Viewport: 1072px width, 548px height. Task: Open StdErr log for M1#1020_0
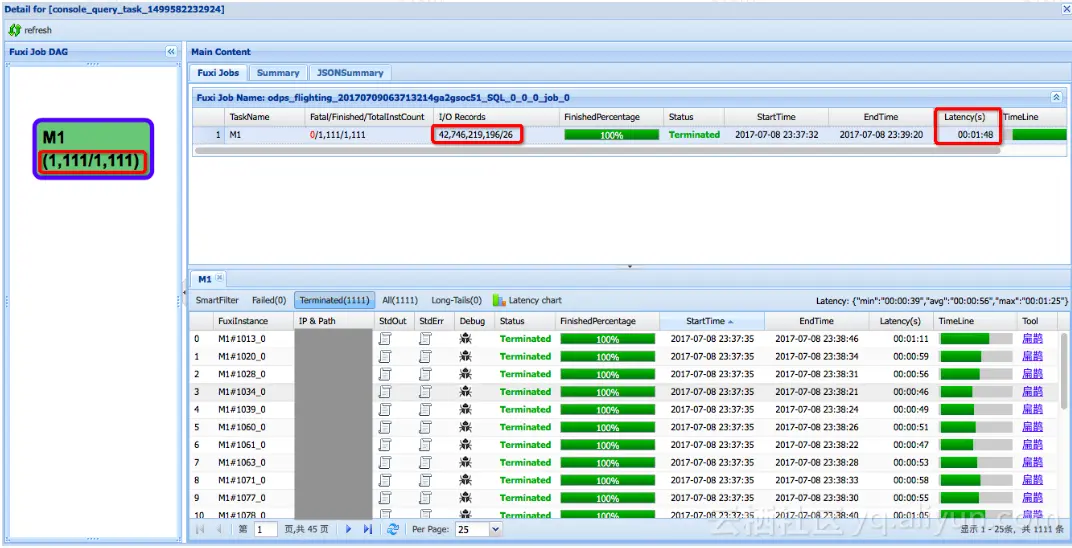click(425, 357)
